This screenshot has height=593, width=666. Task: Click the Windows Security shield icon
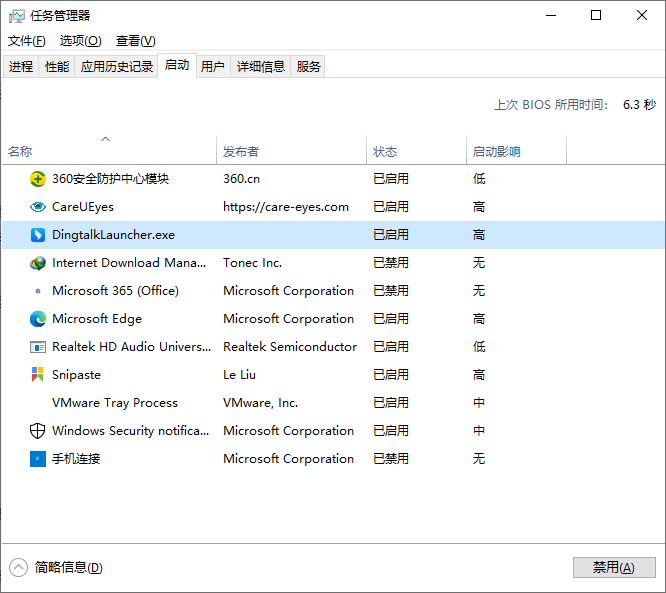[38, 431]
